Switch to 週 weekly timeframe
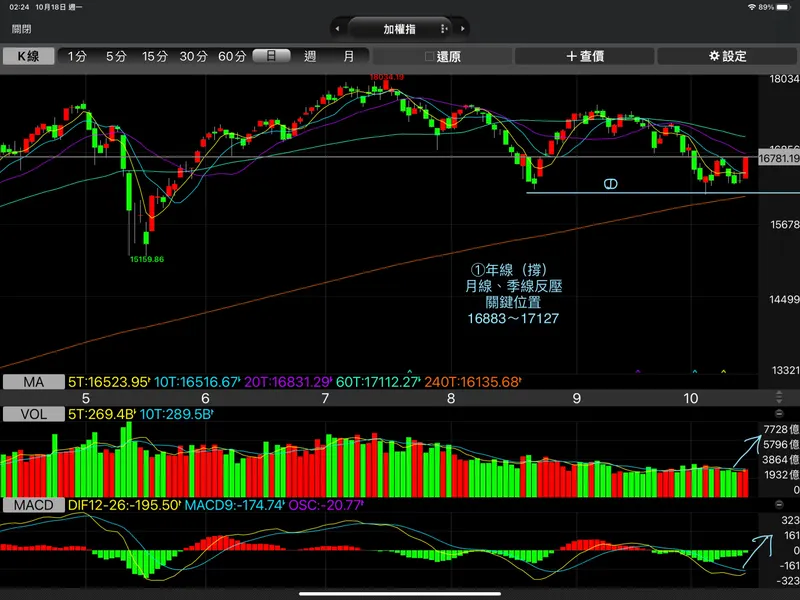 (310, 56)
